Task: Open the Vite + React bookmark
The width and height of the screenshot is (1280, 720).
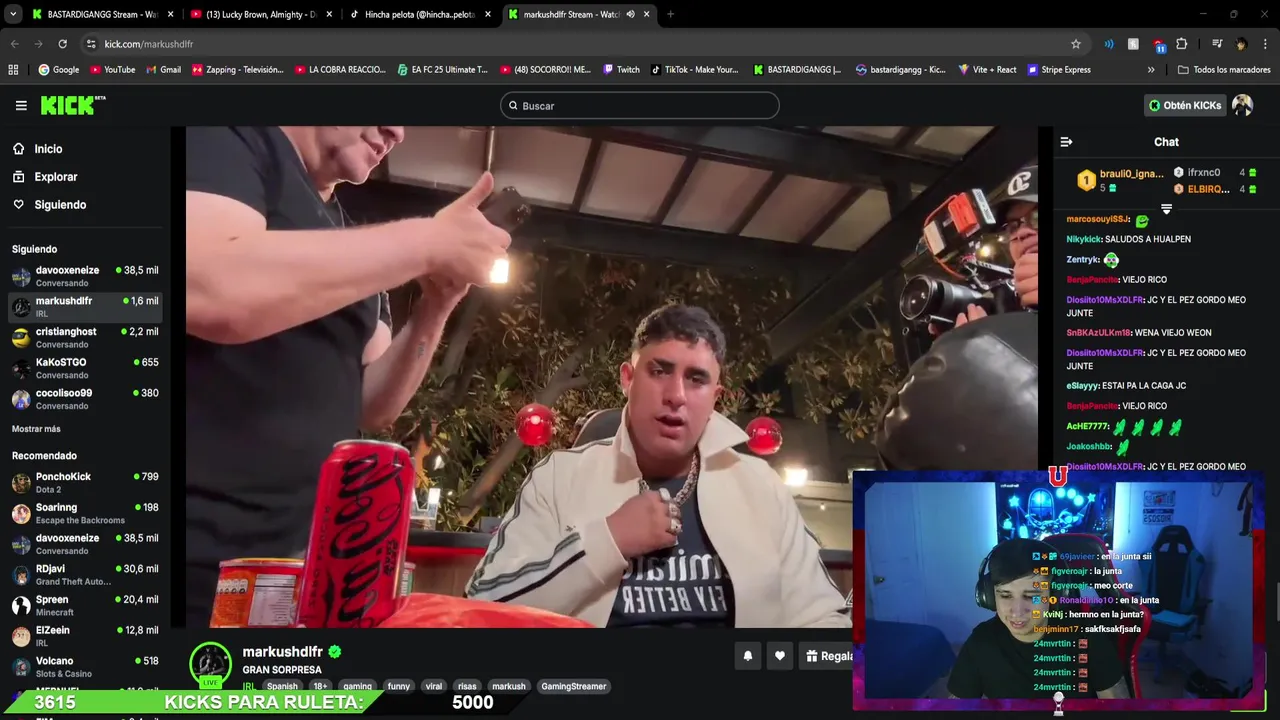Action: 987,70
